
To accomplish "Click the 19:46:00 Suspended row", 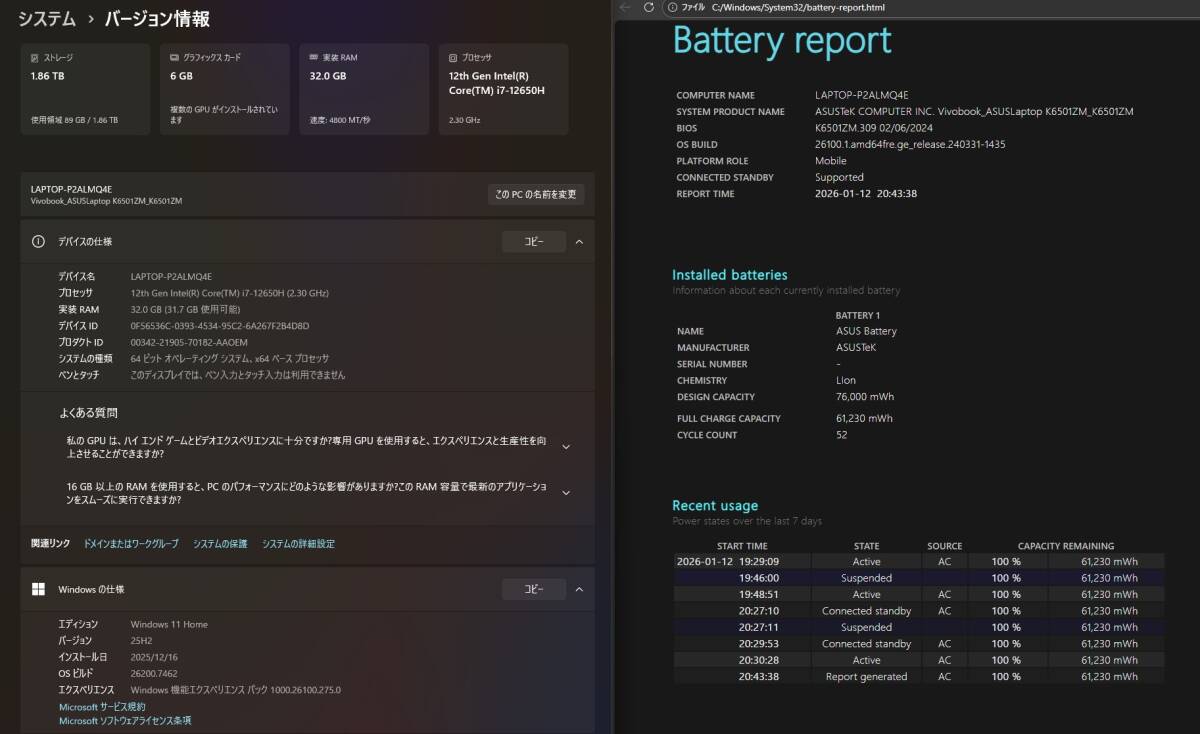I will click(x=919, y=578).
